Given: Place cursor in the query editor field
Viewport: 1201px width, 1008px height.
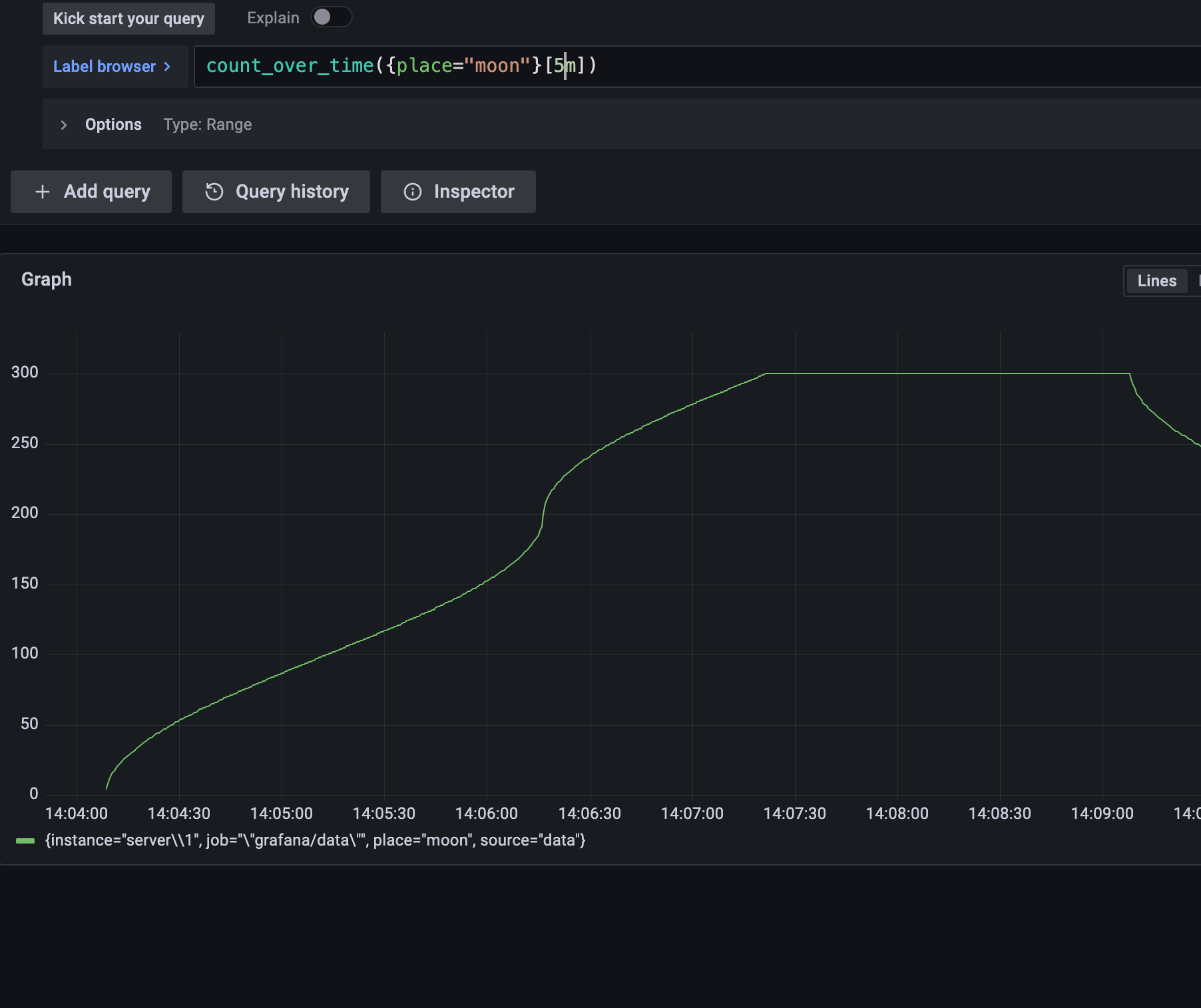Looking at the screenshot, I should pos(599,66).
